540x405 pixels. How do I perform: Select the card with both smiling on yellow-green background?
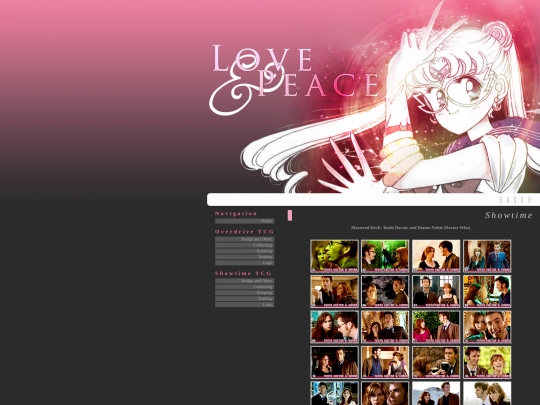click(x=487, y=362)
